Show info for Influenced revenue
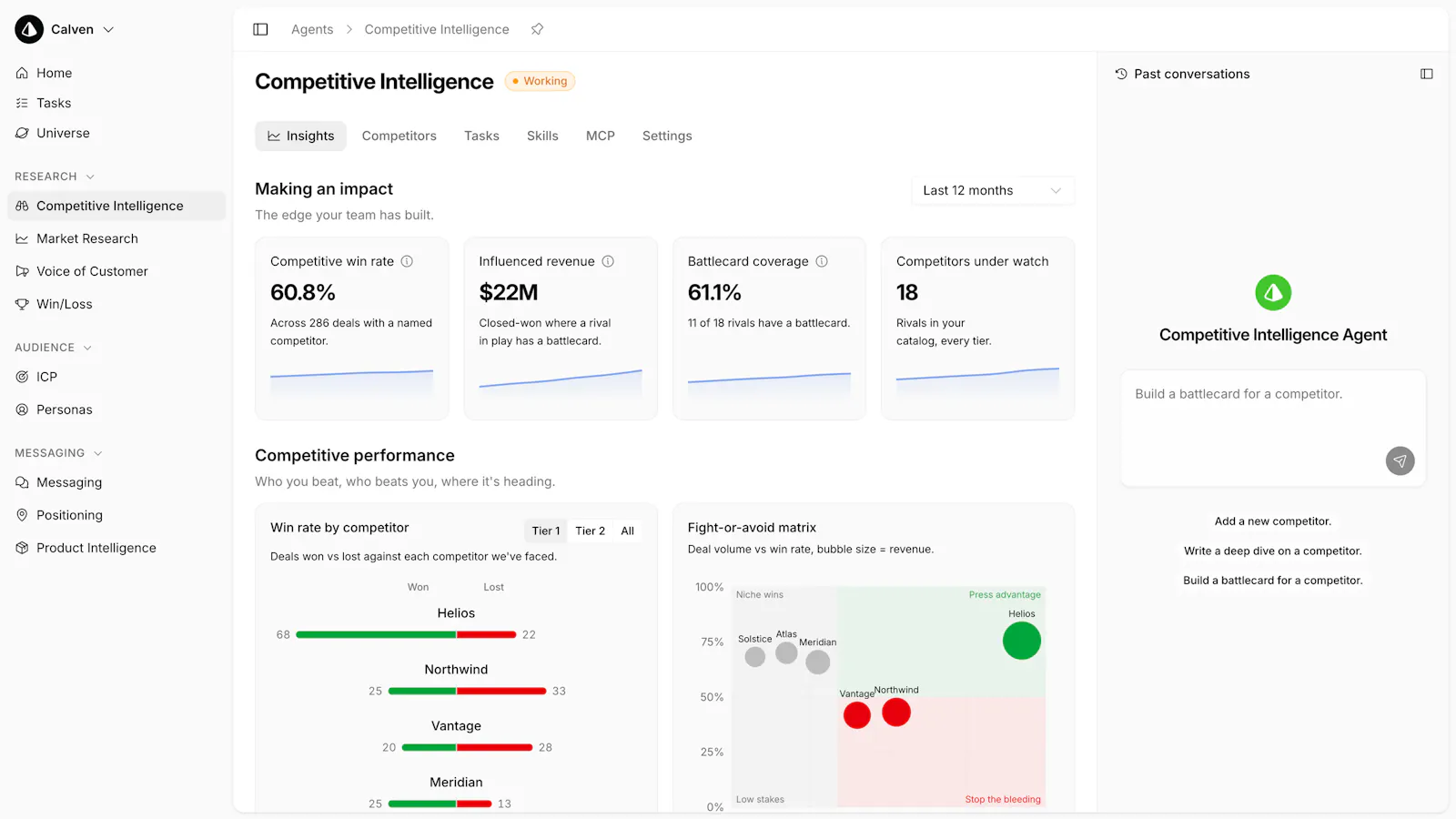 click(x=608, y=261)
